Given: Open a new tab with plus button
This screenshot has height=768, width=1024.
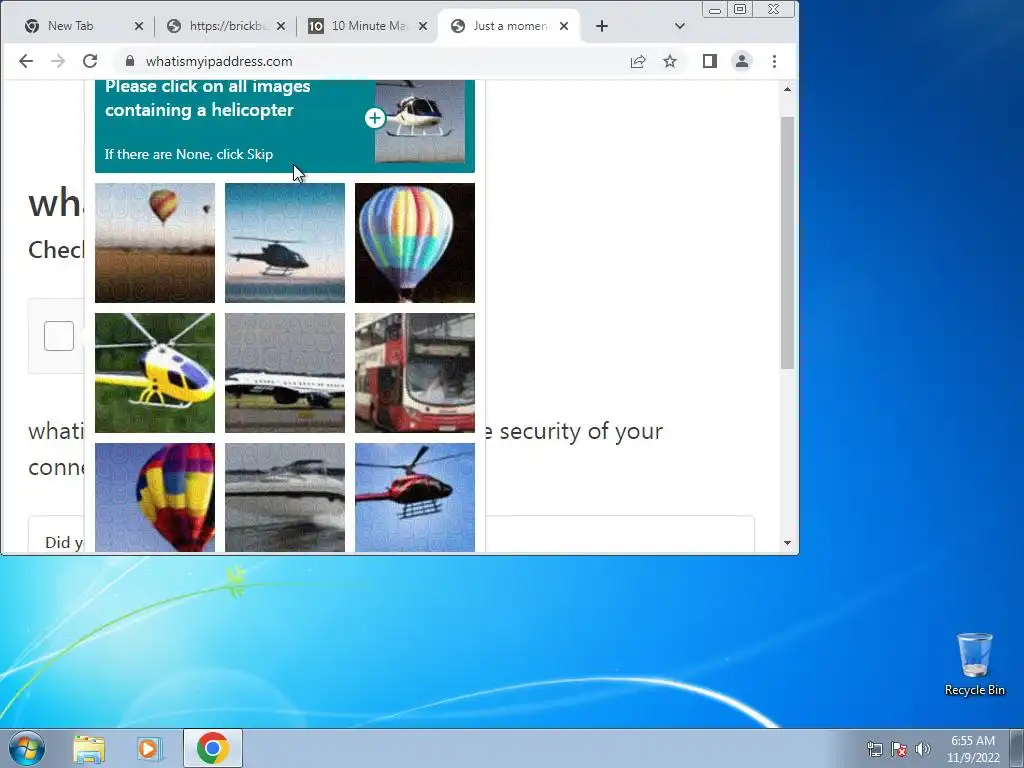Looking at the screenshot, I should coord(602,26).
